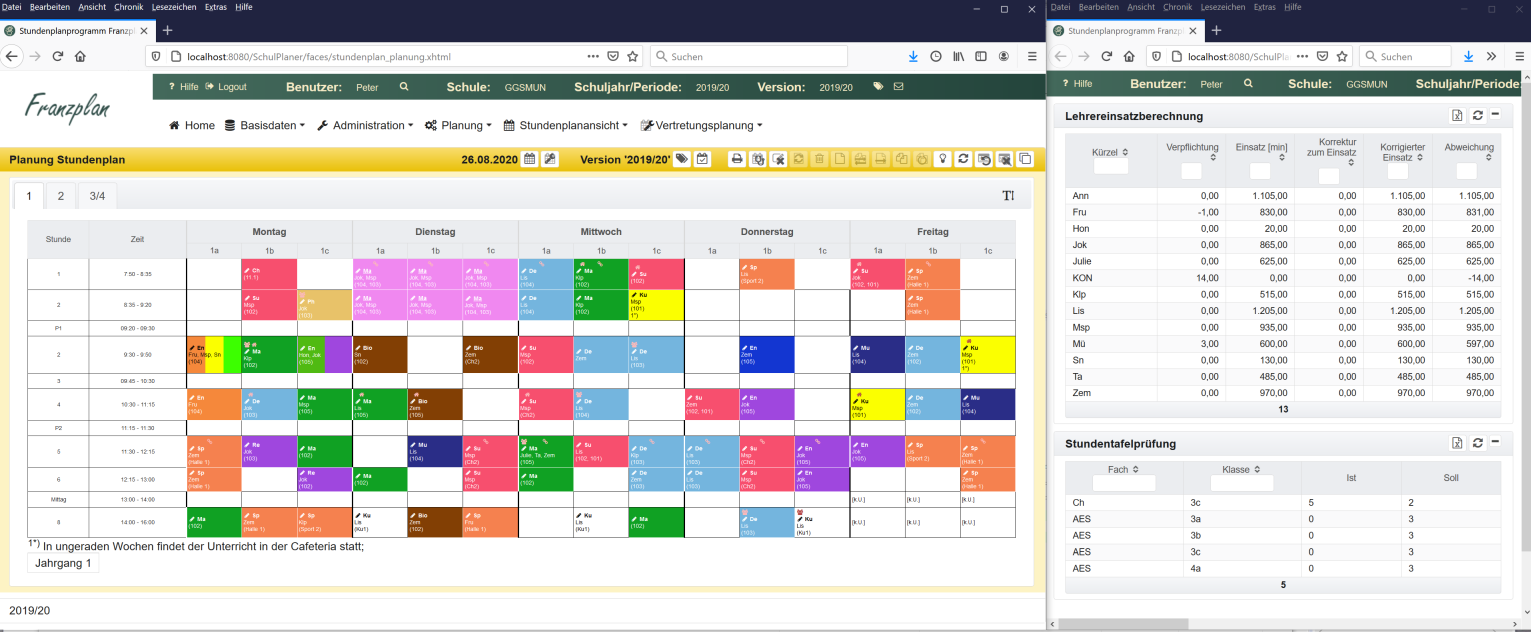Open the calendar date picker beside 26.08.2020
The width and height of the screenshot is (1531, 632).
[530, 159]
